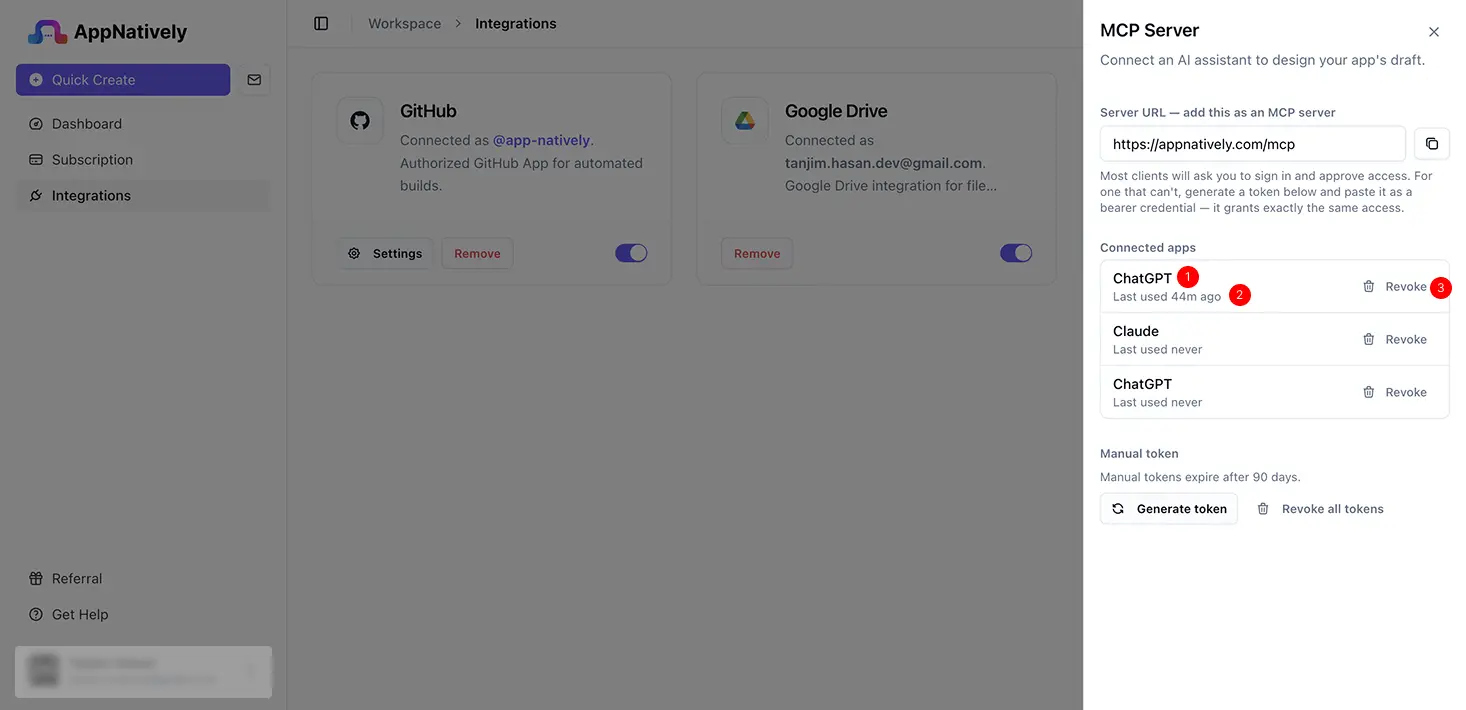Screen dimensions: 1466x710
Task: Click the trash icon in the last ChatGPT row
Action: click(1369, 393)
